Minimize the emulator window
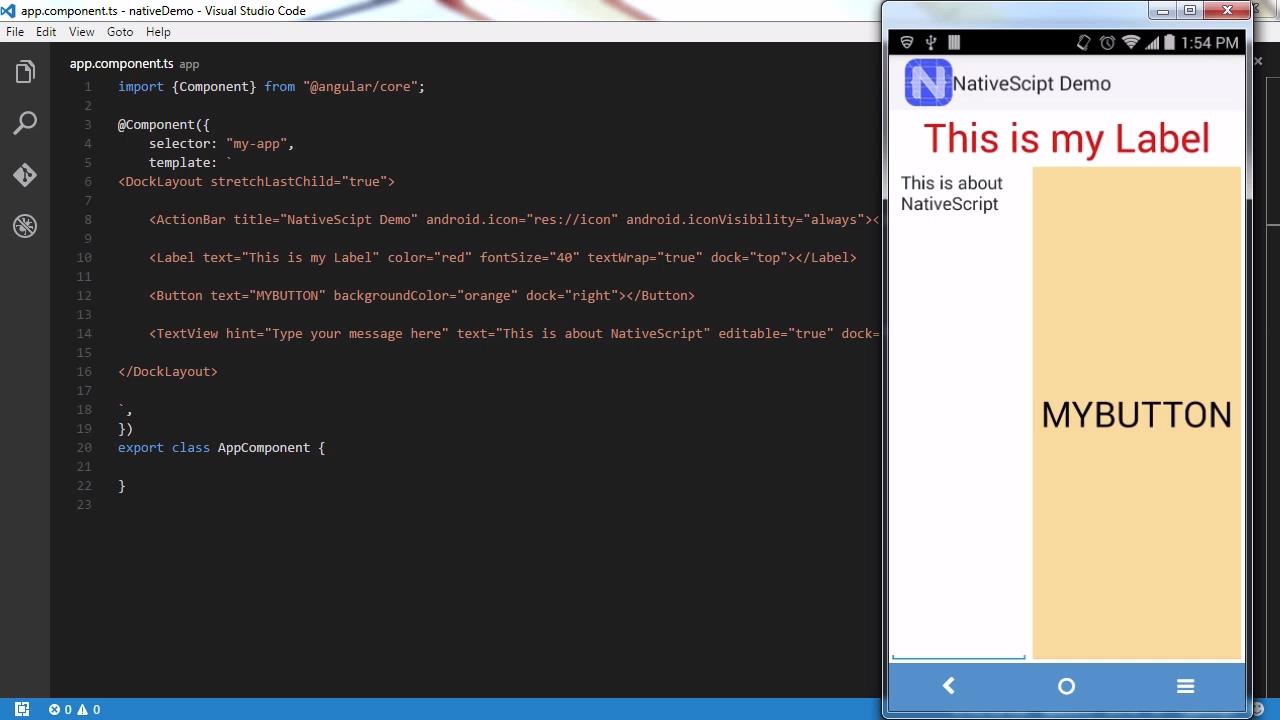The height and width of the screenshot is (720, 1280). tap(1162, 11)
